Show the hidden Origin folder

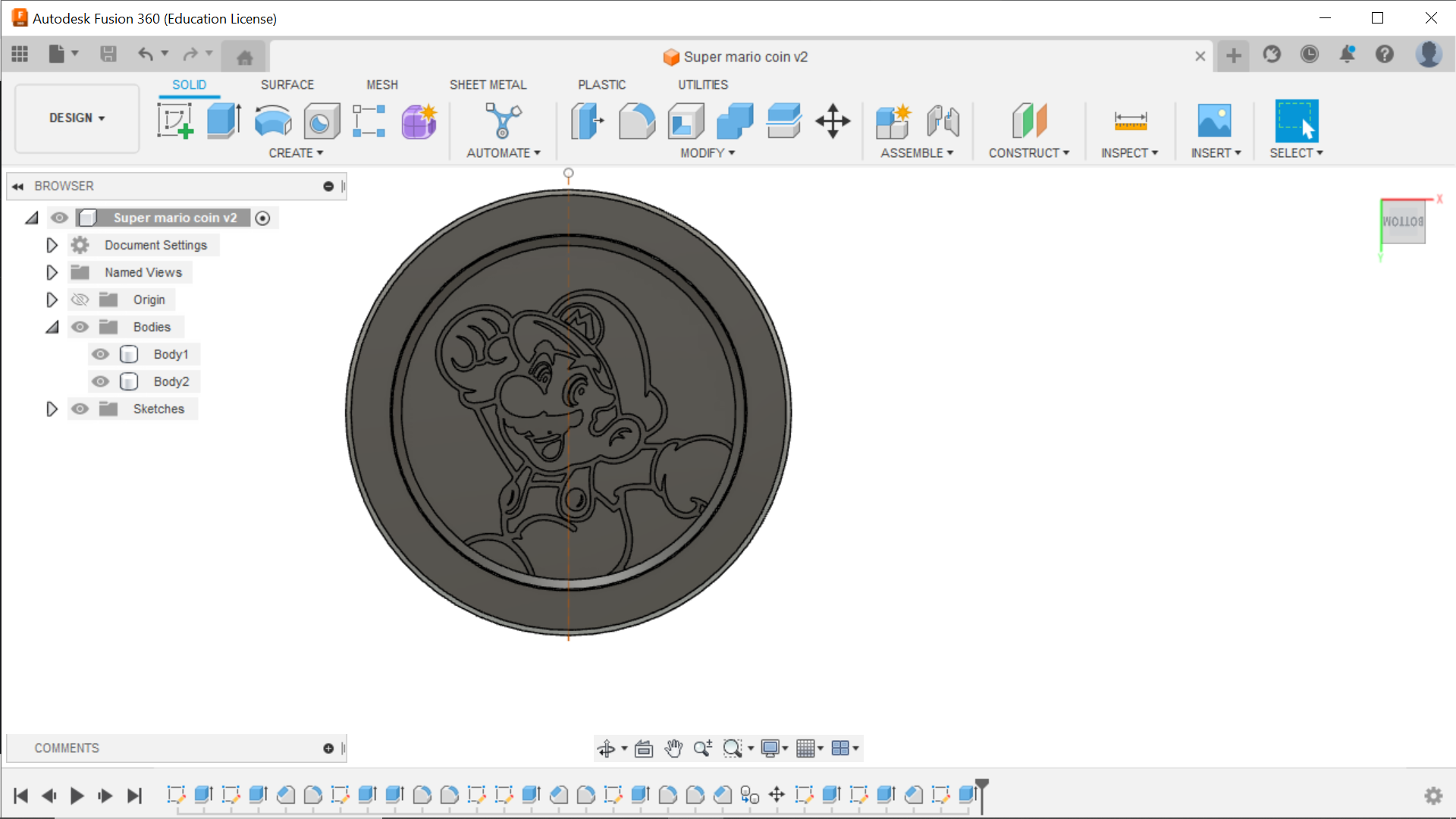[x=80, y=300]
